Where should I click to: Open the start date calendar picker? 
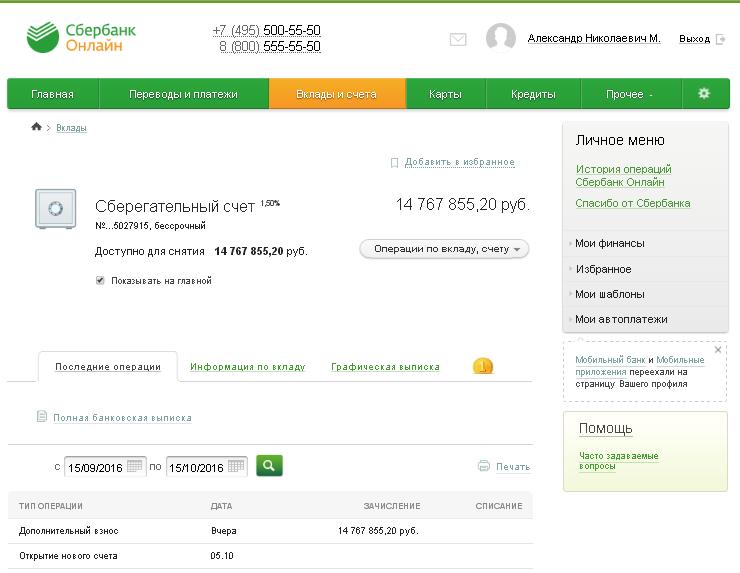click(x=135, y=467)
